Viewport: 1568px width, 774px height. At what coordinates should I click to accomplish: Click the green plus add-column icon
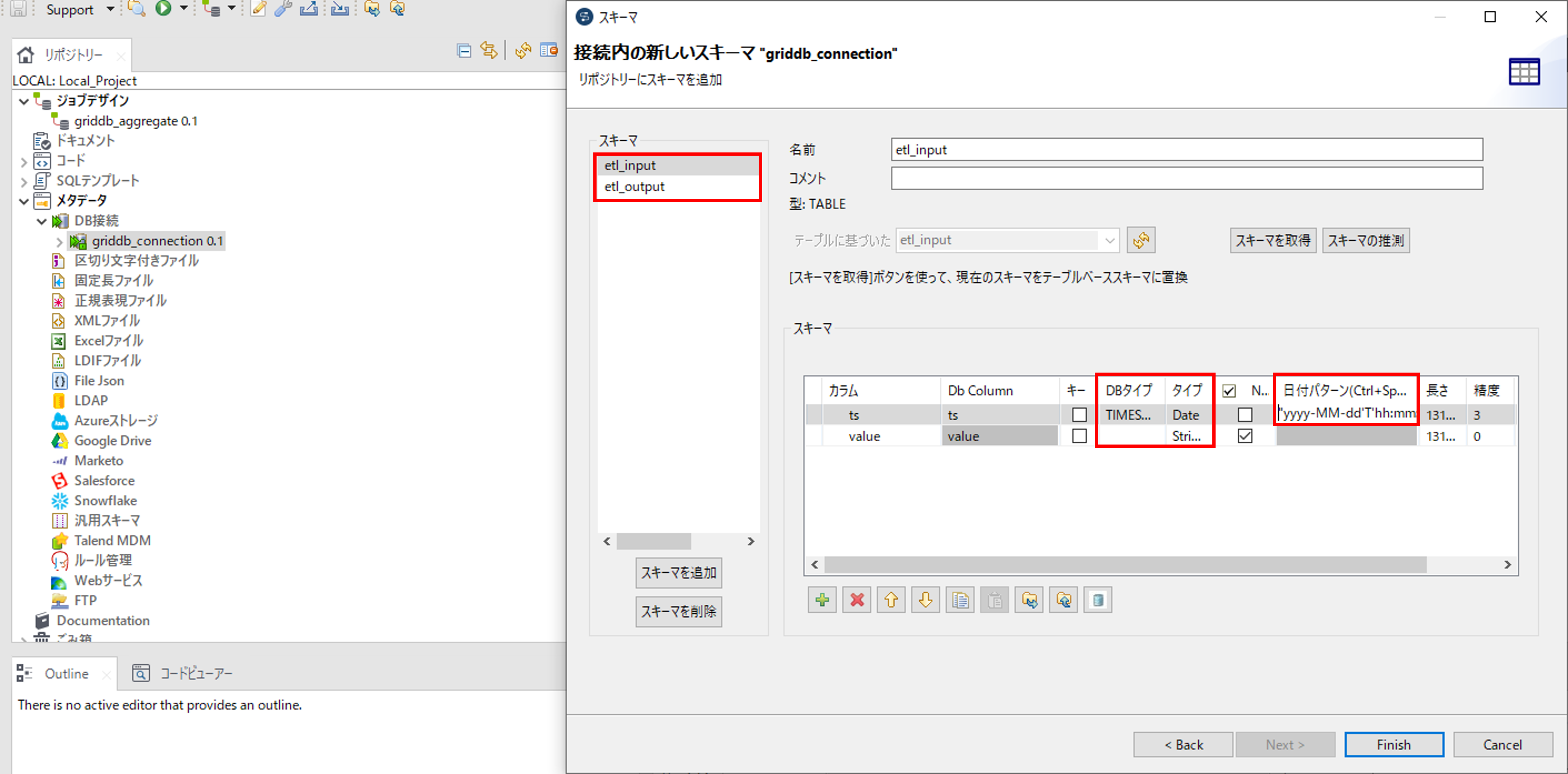click(822, 600)
